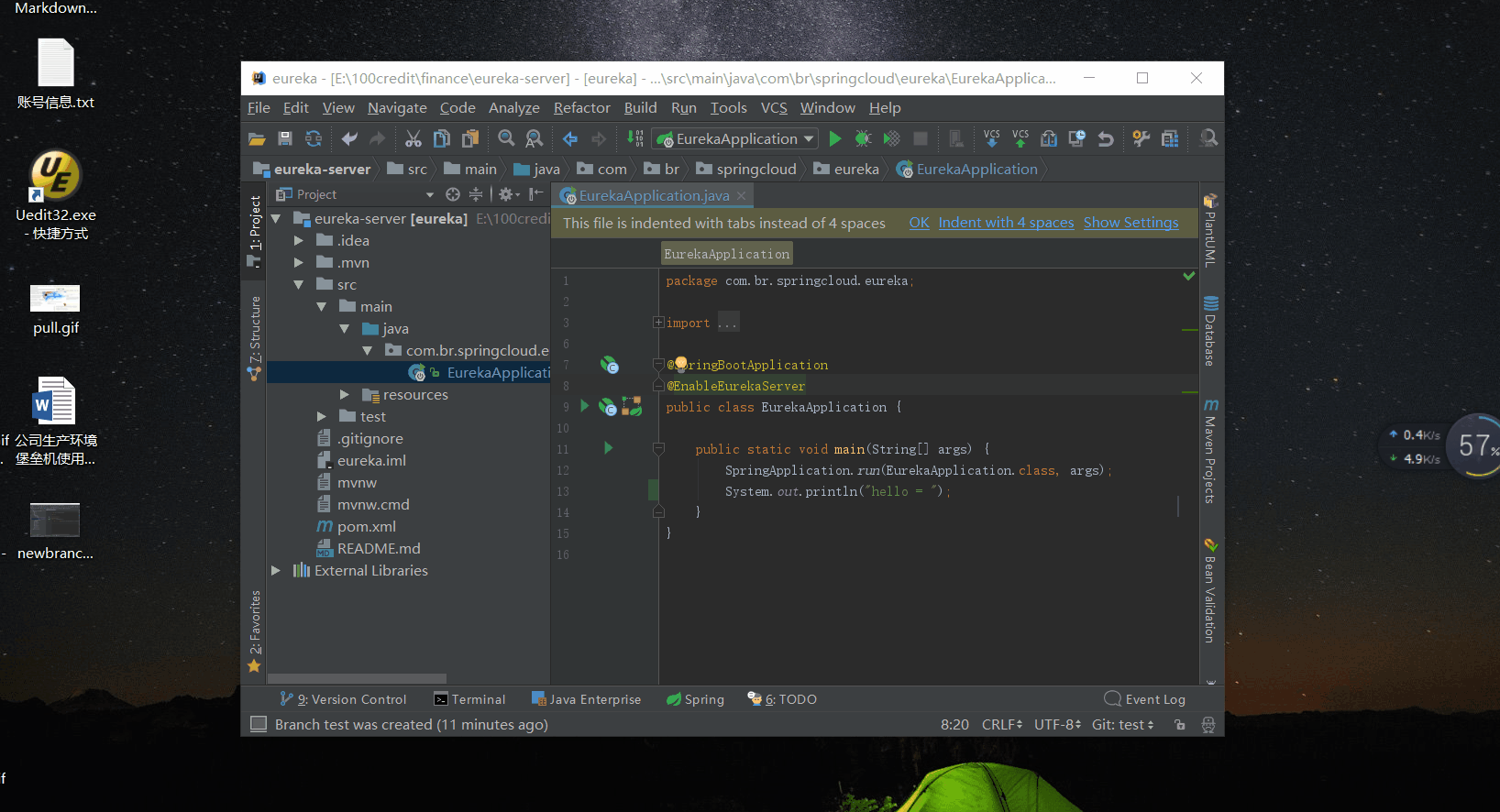
Task: Open Search Everywhere icon
Action: (1208, 138)
